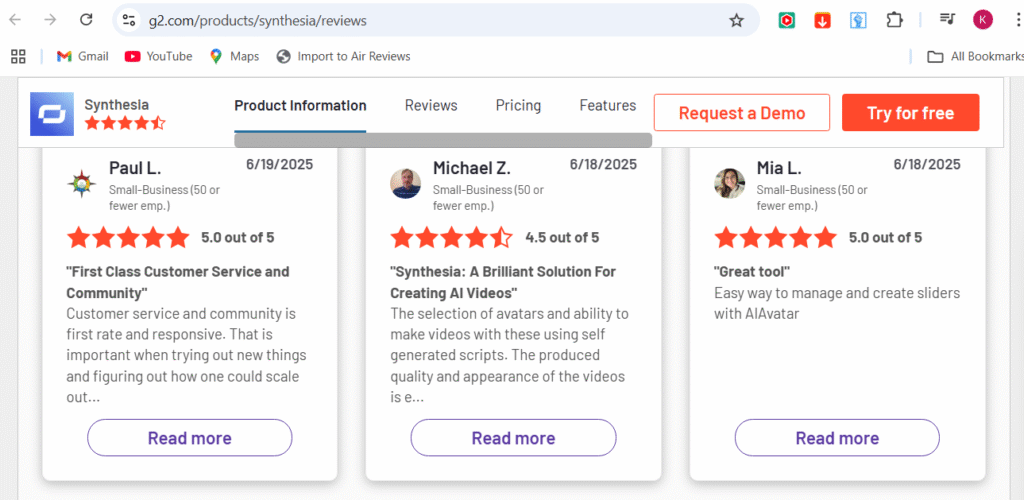Open the apps grid icon in bookmarks bar
Screen dimensions: 1024x500
click(18, 56)
